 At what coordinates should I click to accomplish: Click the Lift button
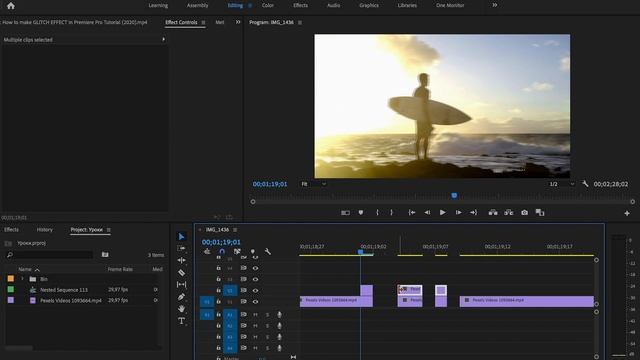493,212
